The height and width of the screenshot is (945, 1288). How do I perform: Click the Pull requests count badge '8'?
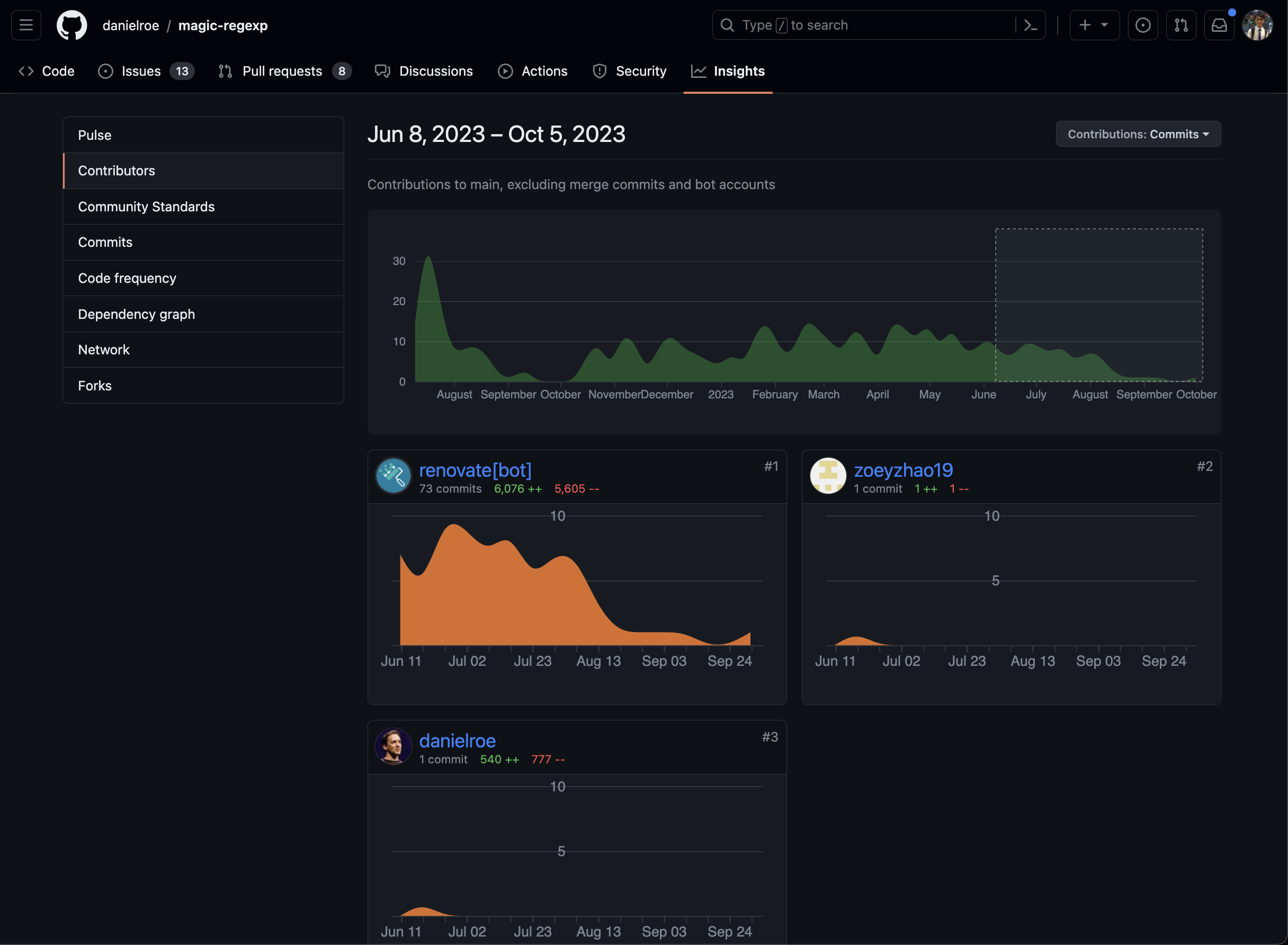pos(342,71)
